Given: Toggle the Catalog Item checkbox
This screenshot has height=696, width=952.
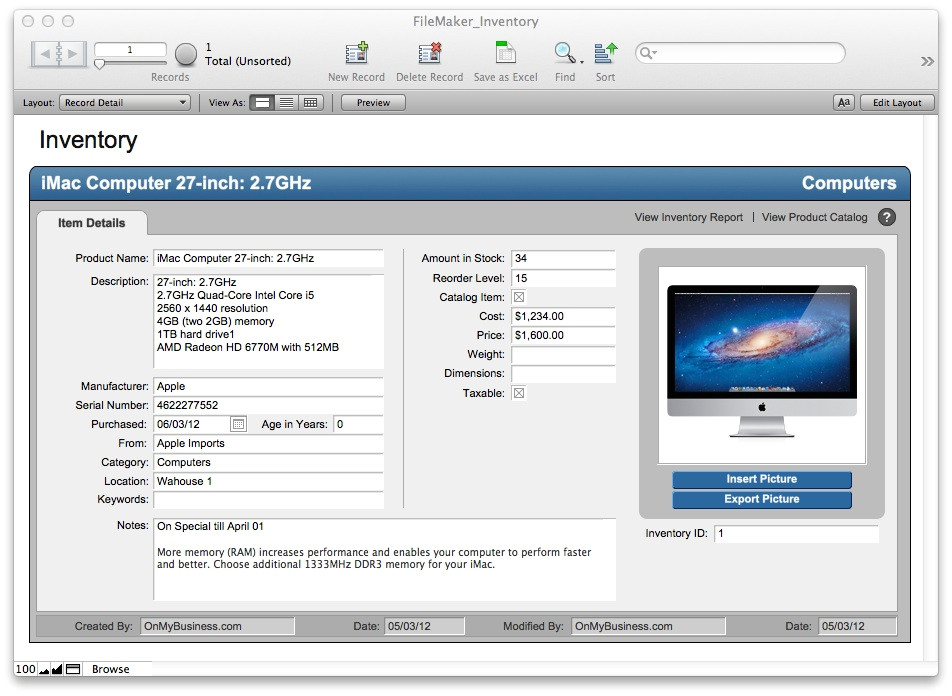Looking at the screenshot, I should point(519,297).
